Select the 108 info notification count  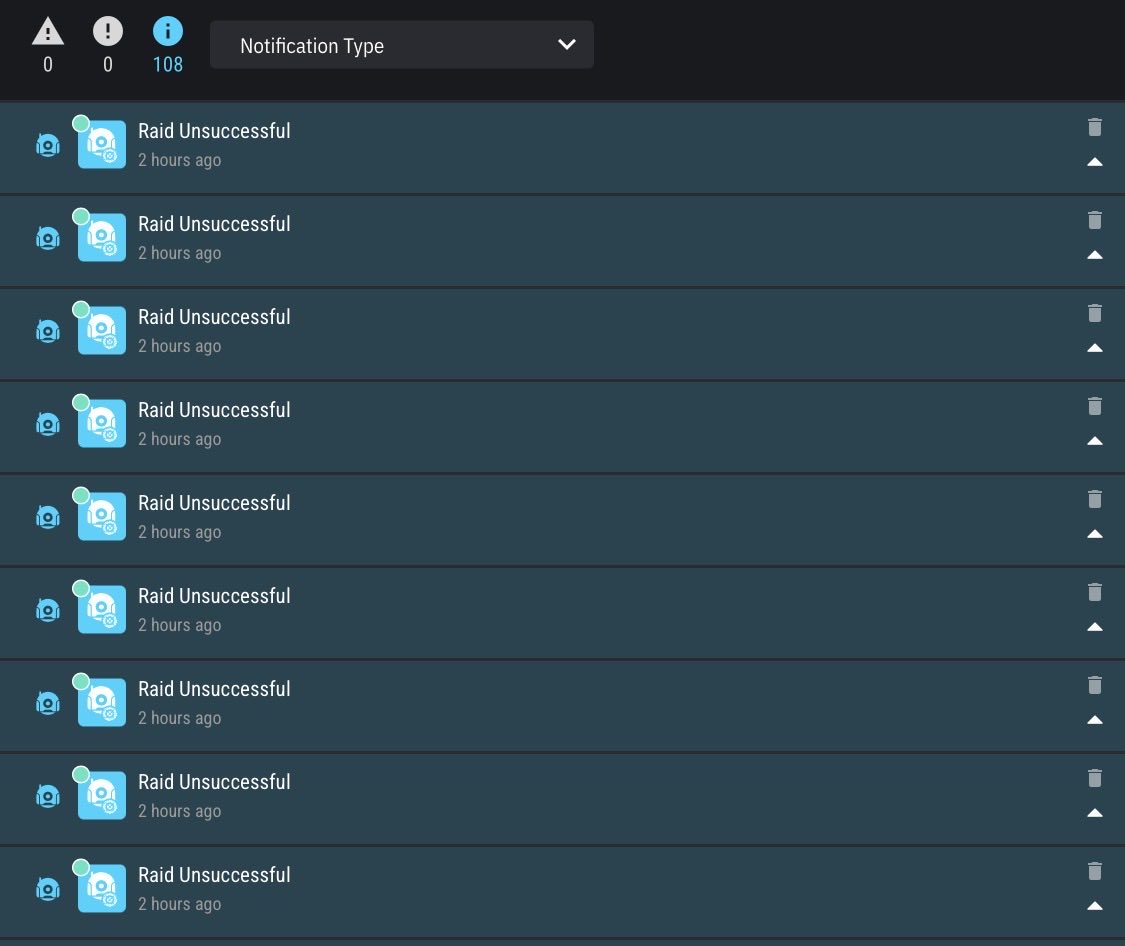click(x=168, y=65)
